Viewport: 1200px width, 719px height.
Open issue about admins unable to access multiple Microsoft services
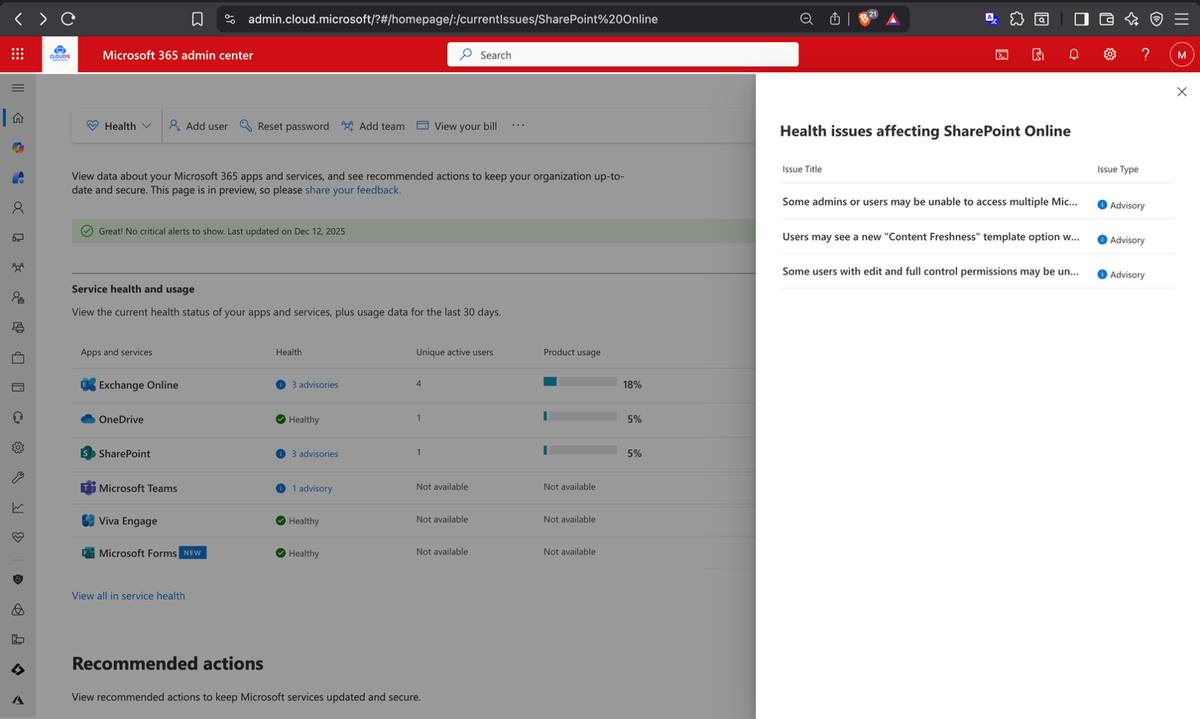[930, 202]
